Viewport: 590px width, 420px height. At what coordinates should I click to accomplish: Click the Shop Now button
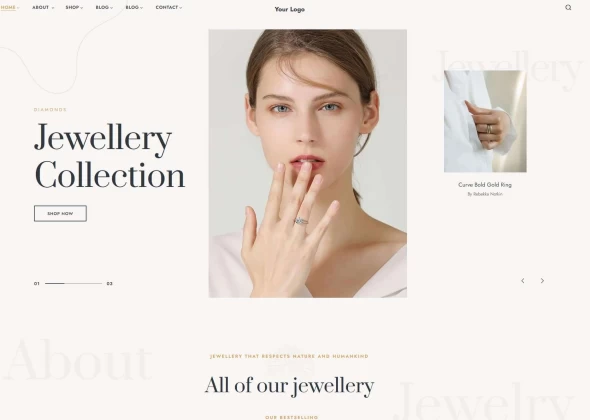(x=60, y=213)
